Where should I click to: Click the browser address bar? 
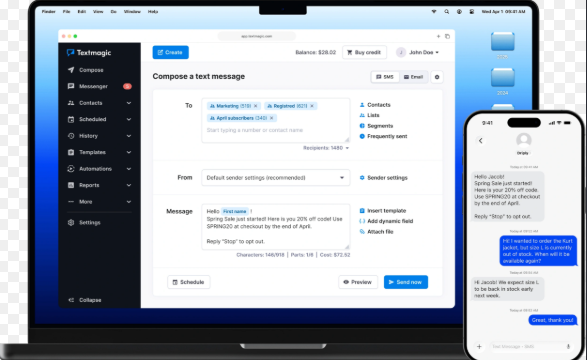coord(257,36)
